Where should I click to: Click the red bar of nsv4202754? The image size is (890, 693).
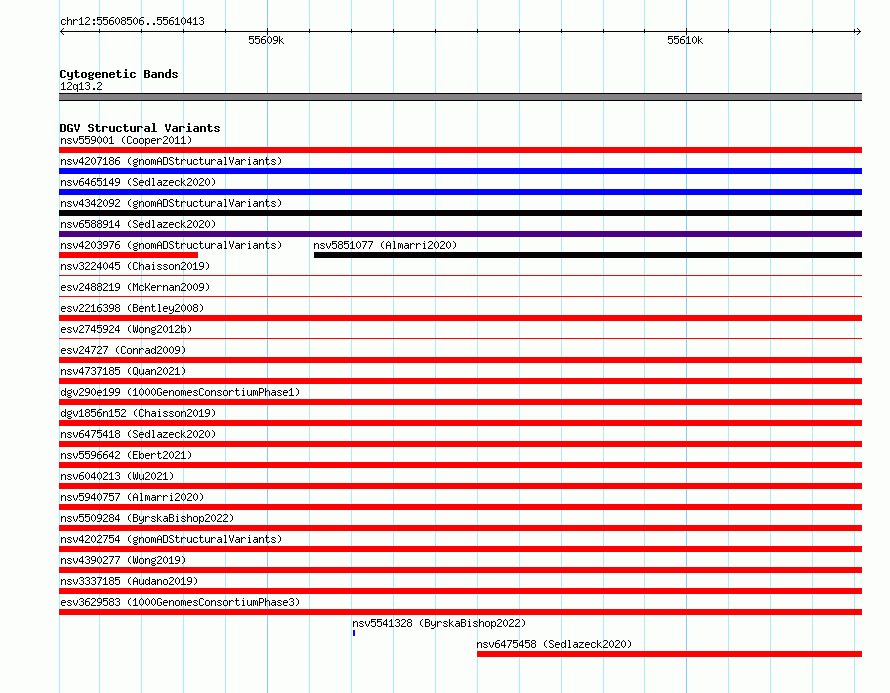coord(460,549)
